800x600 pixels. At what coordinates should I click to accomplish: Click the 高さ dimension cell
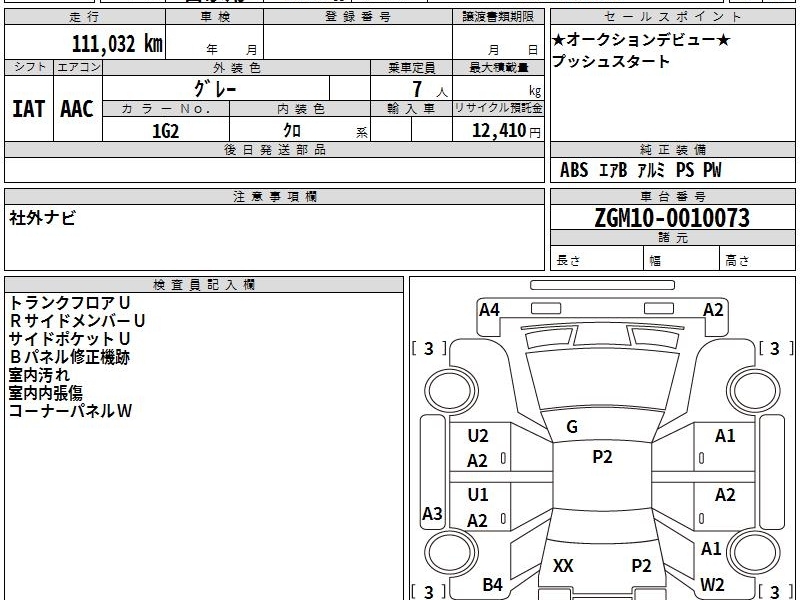[758, 259]
